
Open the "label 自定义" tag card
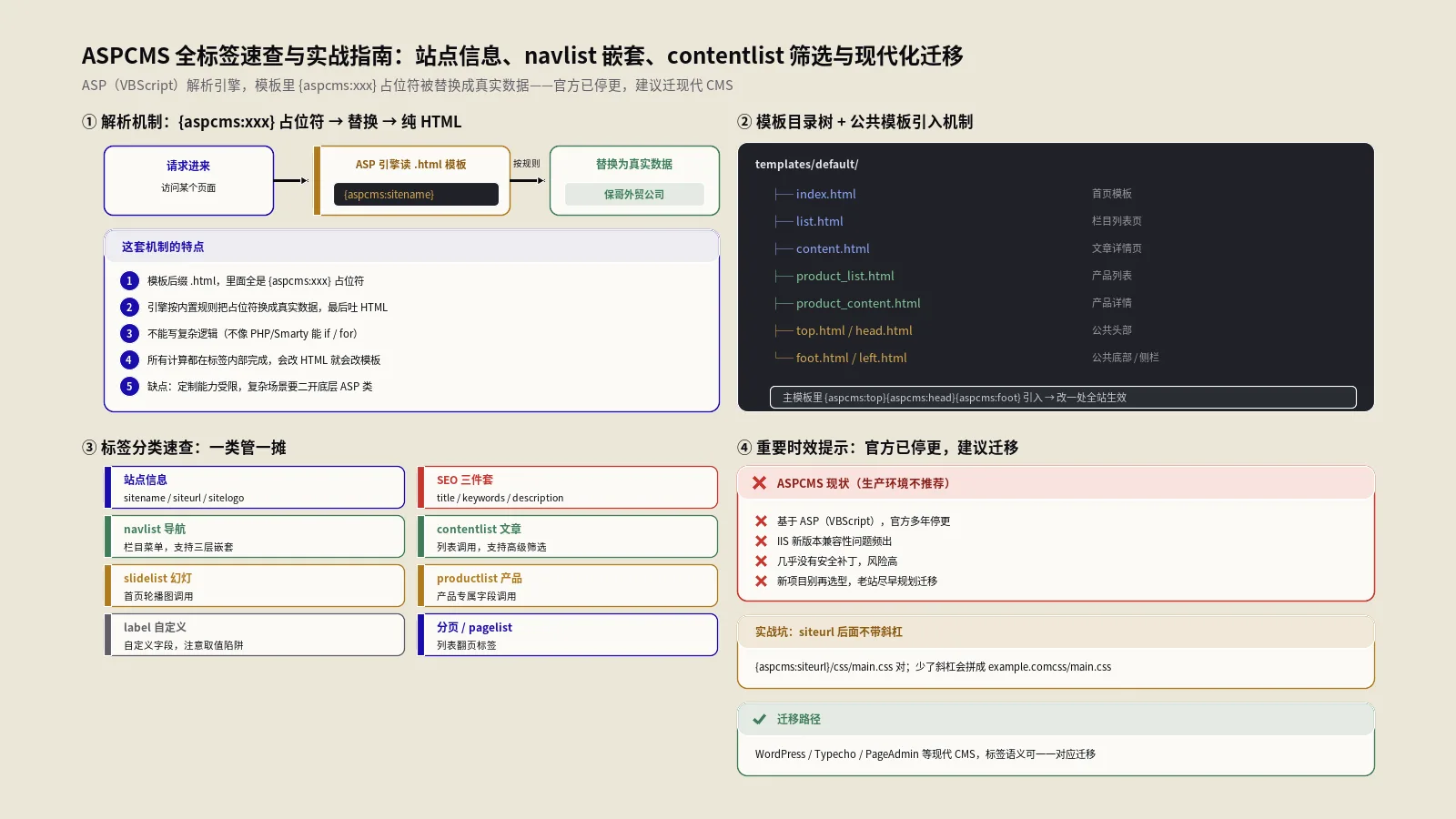pos(255,635)
